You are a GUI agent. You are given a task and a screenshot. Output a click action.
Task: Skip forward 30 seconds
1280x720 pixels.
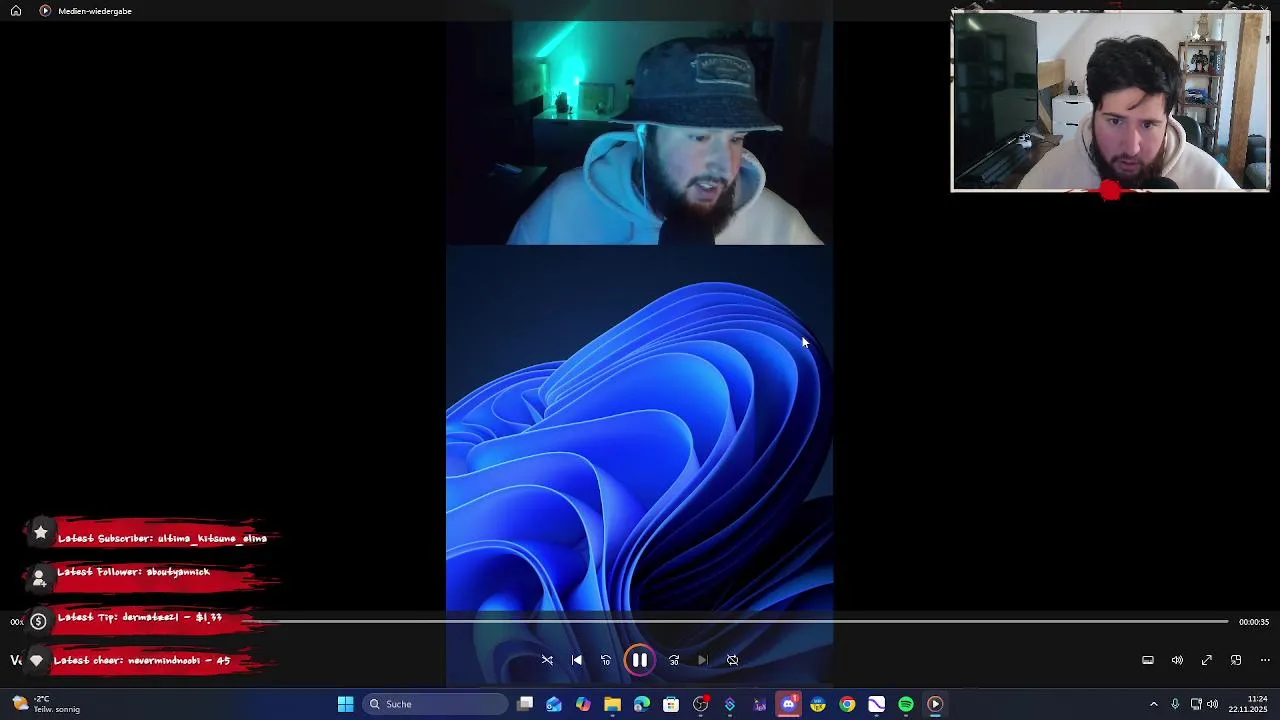(x=674, y=660)
